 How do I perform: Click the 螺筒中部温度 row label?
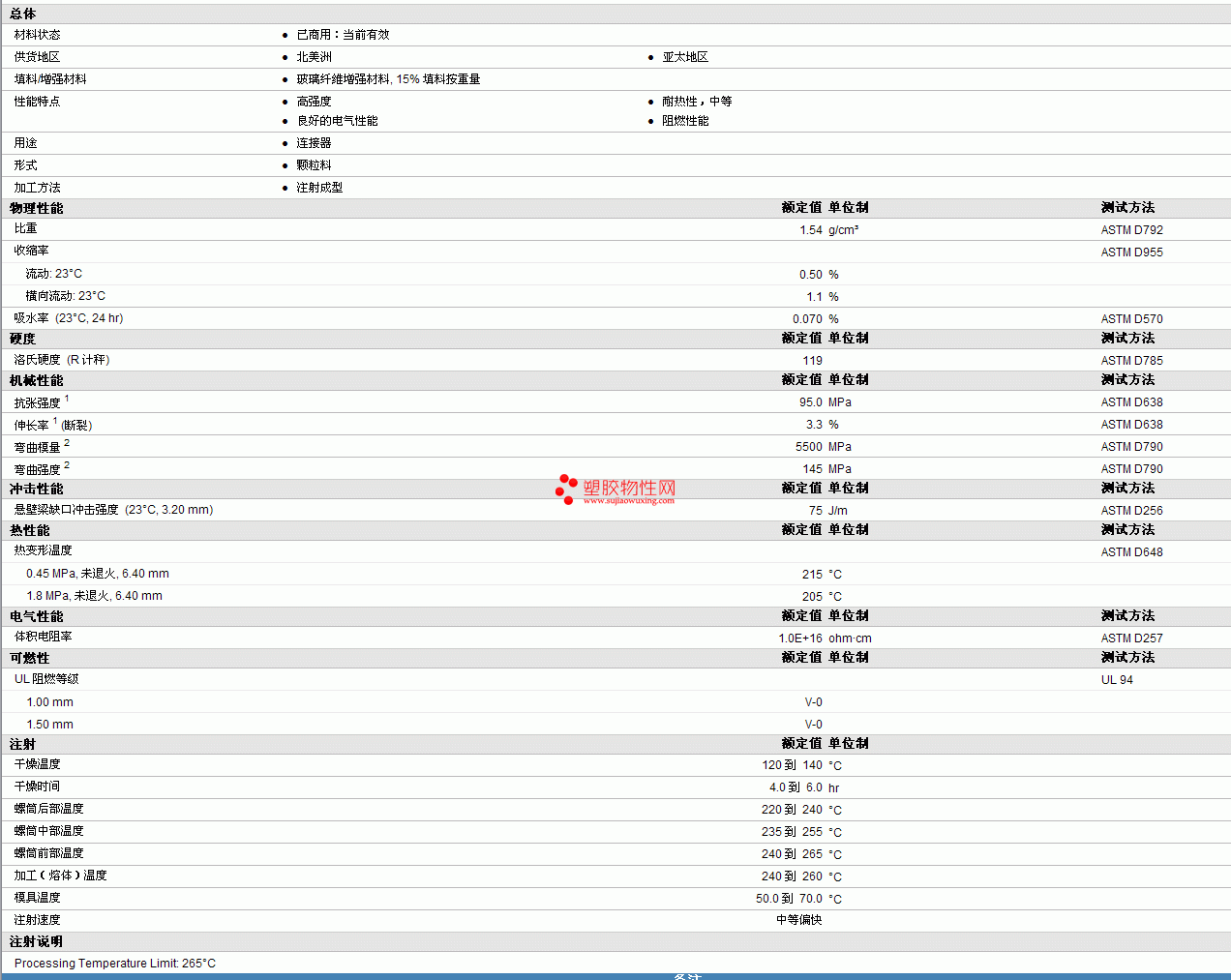click(x=48, y=831)
